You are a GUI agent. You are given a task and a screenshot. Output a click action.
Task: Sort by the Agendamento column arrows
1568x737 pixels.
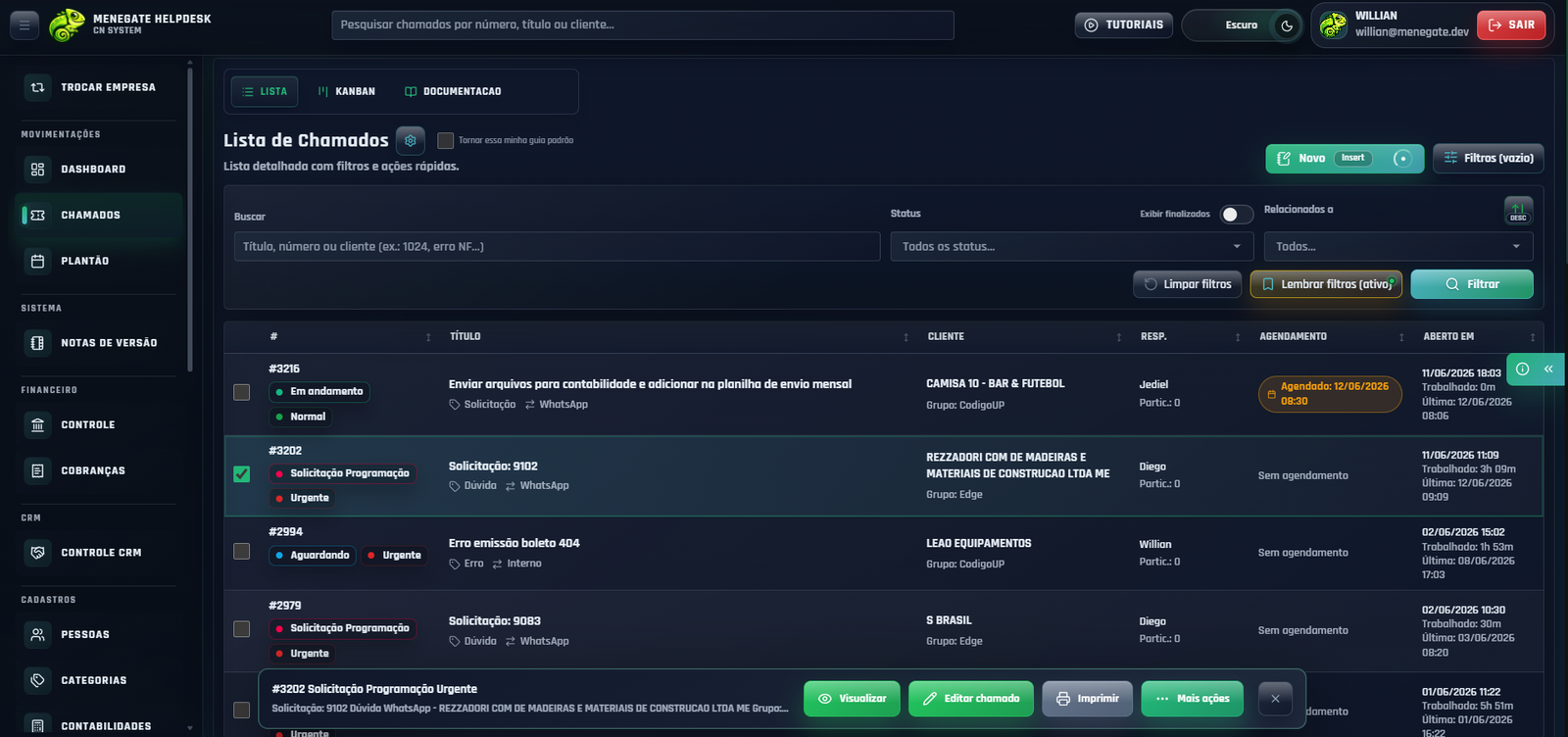(1401, 337)
